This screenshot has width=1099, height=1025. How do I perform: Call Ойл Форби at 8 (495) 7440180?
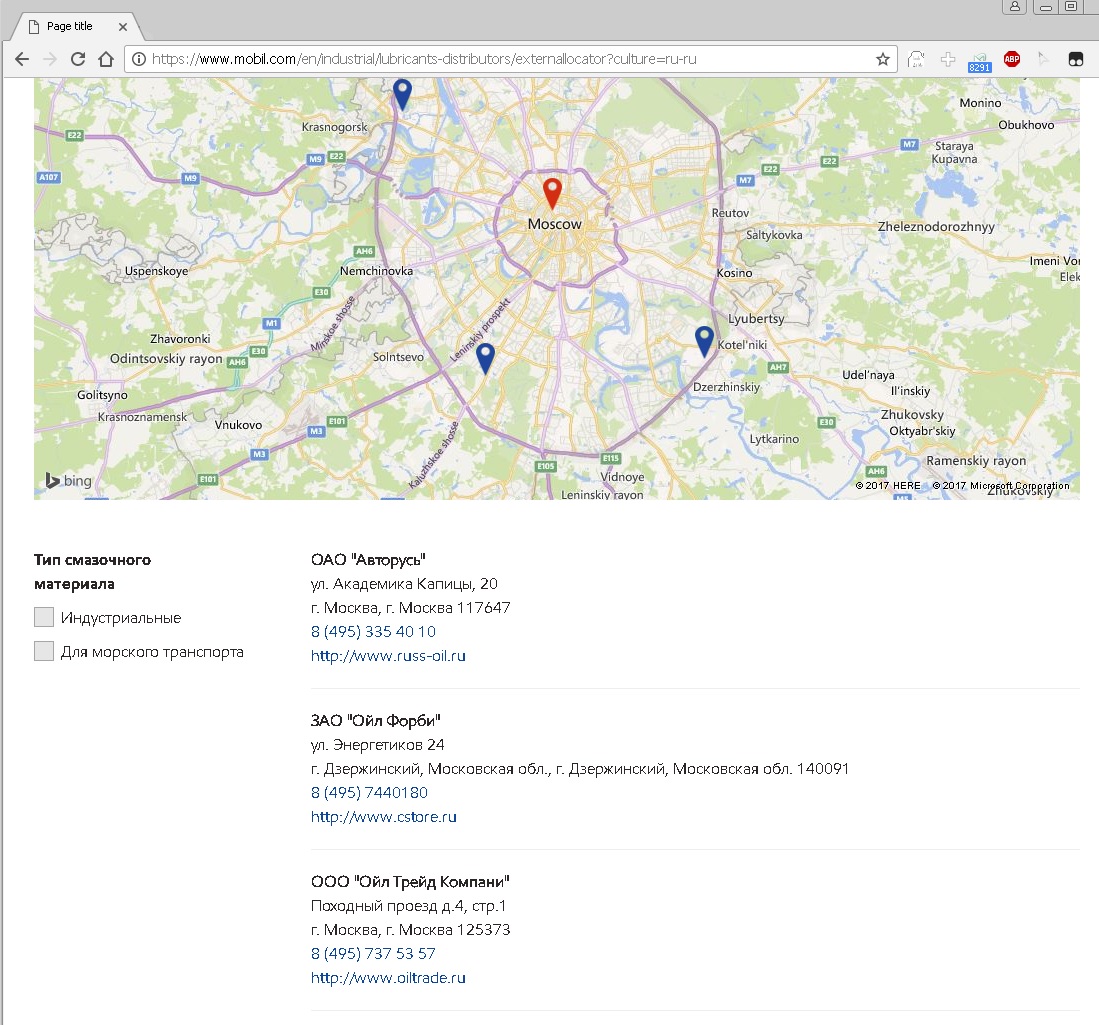pyautogui.click(x=369, y=793)
